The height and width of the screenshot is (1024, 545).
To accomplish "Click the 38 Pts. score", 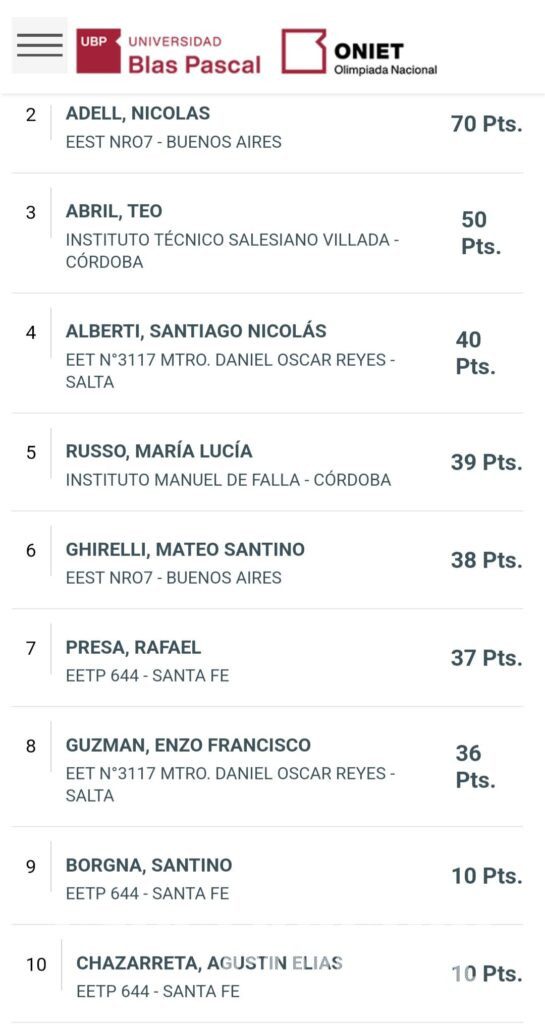I will pos(486,560).
